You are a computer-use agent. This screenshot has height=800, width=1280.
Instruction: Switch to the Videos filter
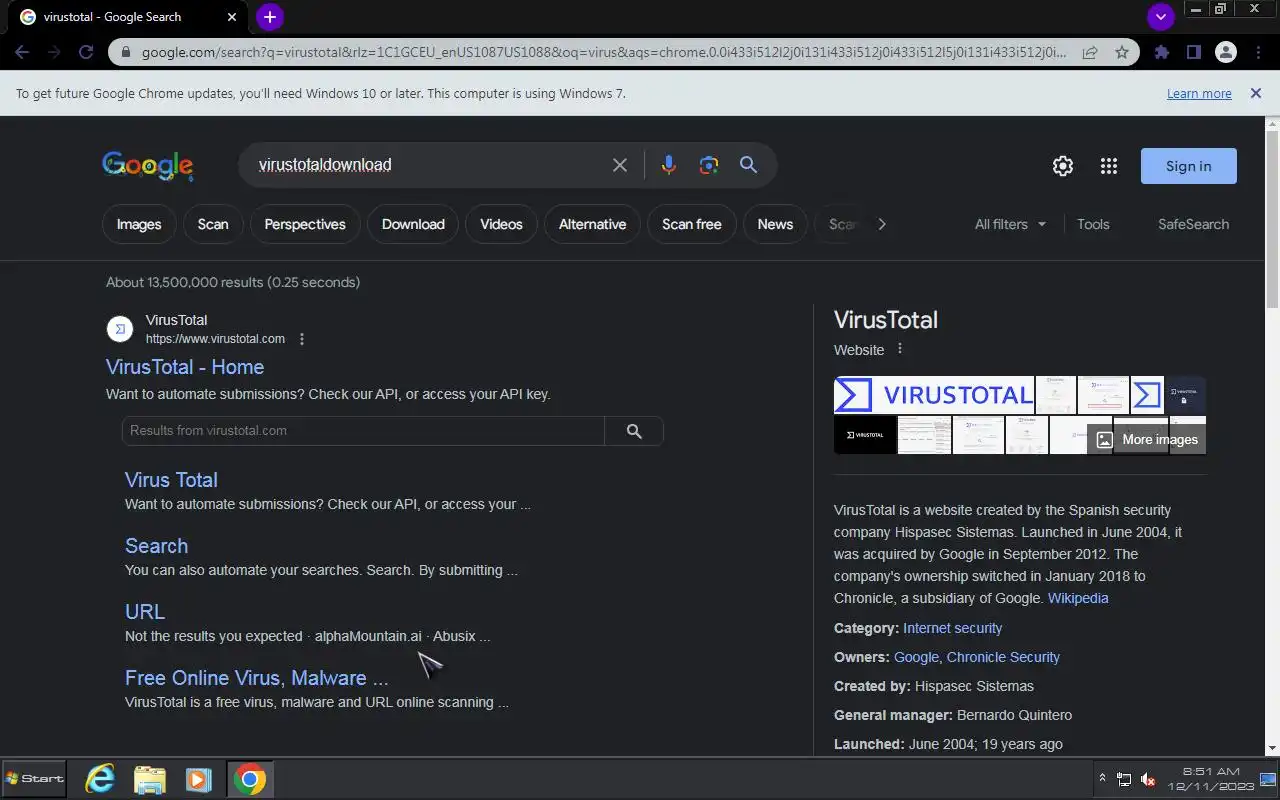point(501,224)
